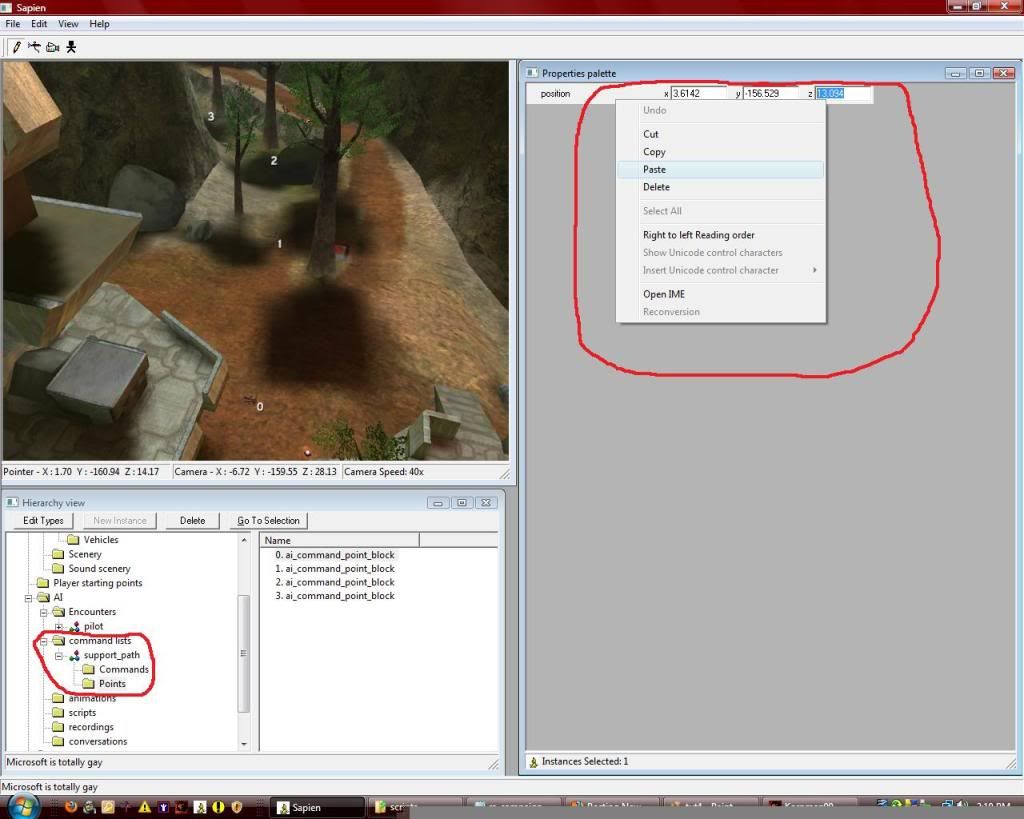Click the Hierarchy view title icon
The image size is (1024, 819).
pyautogui.click(x=12, y=502)
